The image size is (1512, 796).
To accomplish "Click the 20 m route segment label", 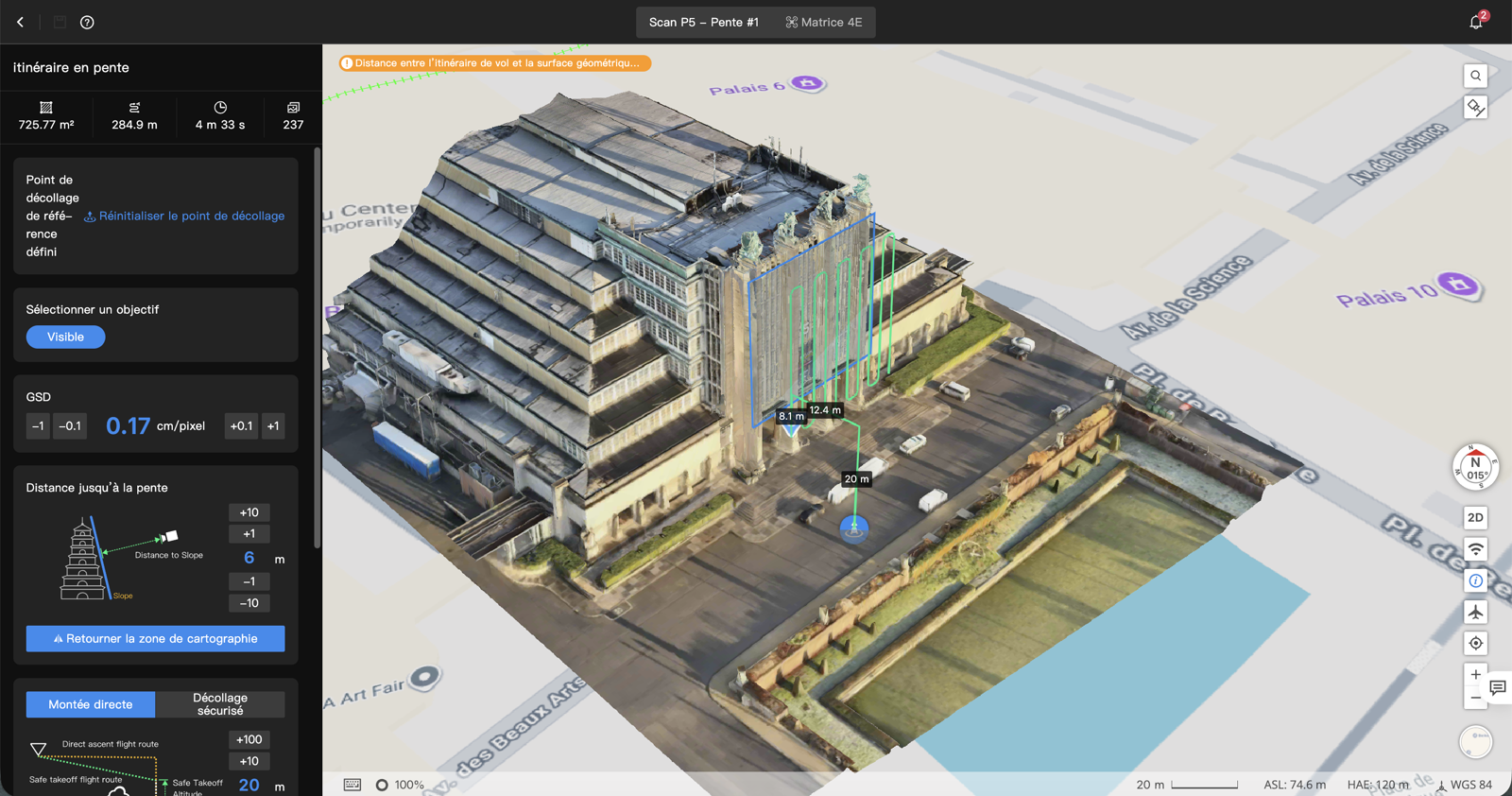I will [857, 479].
